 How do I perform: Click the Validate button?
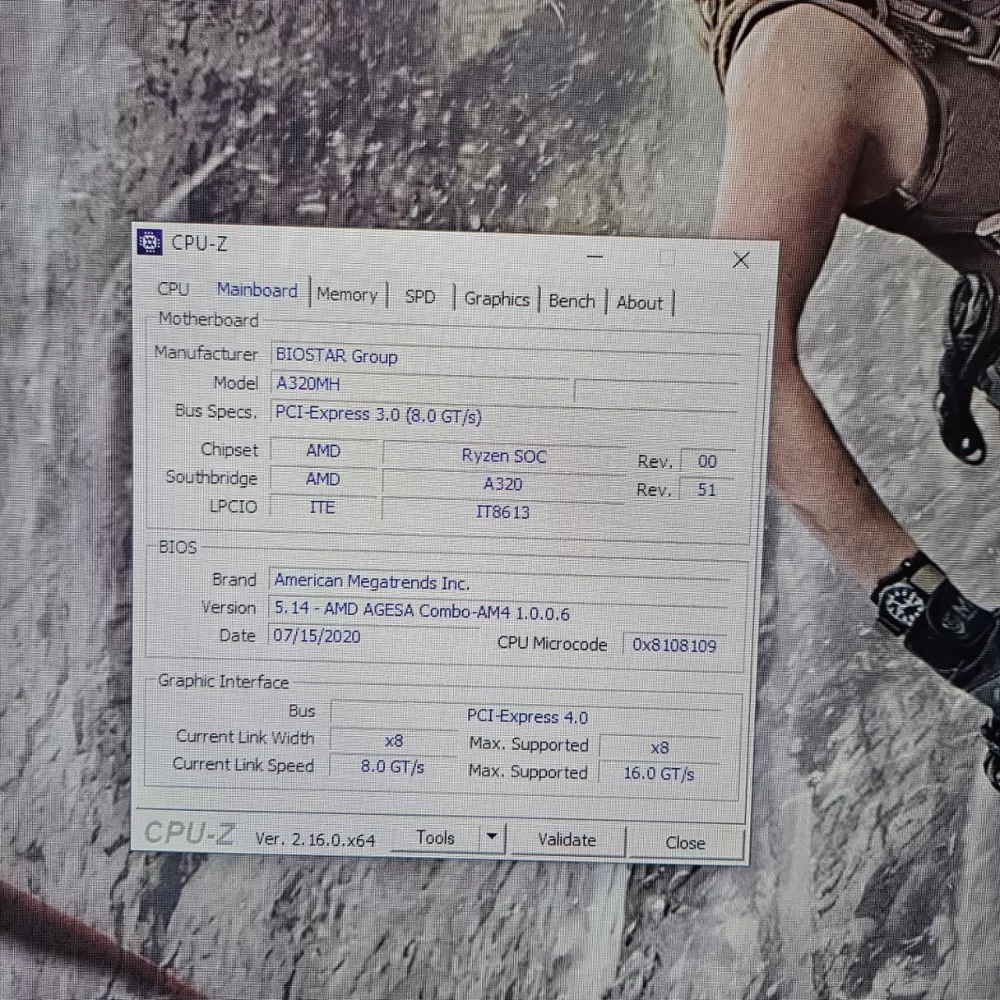click(567, 840)
